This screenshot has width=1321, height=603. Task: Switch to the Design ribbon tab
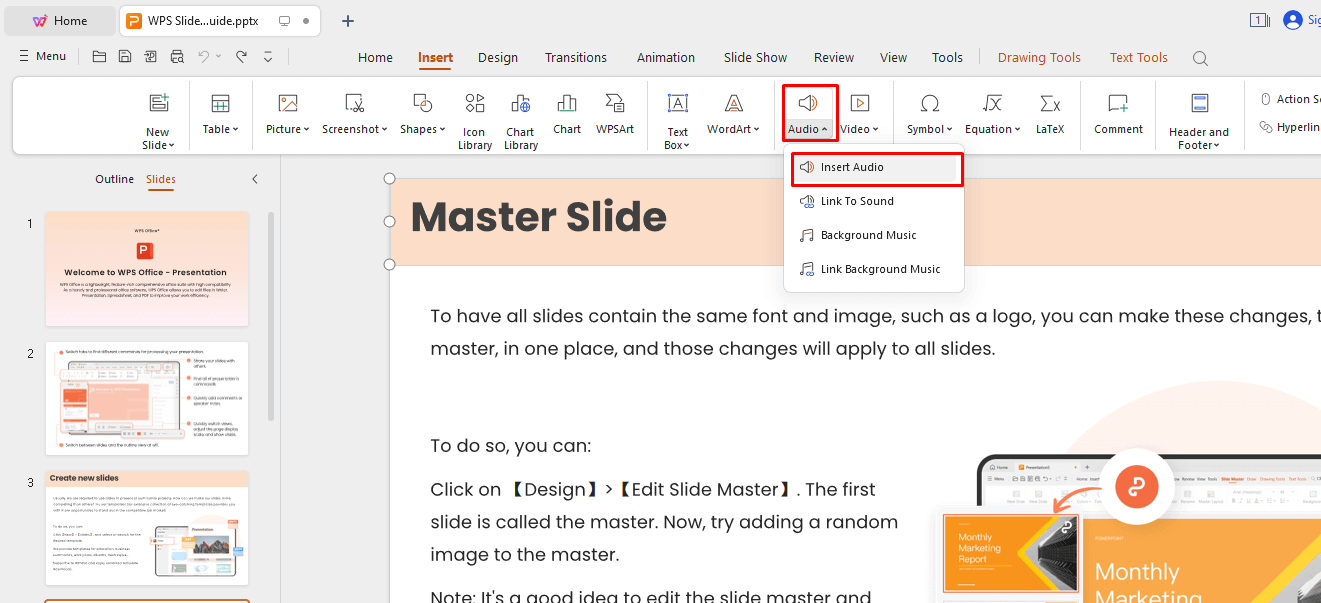tap(497, 57)
